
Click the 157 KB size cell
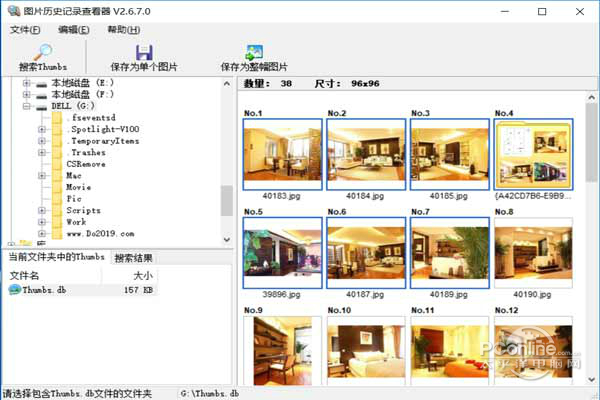[138, 290]
